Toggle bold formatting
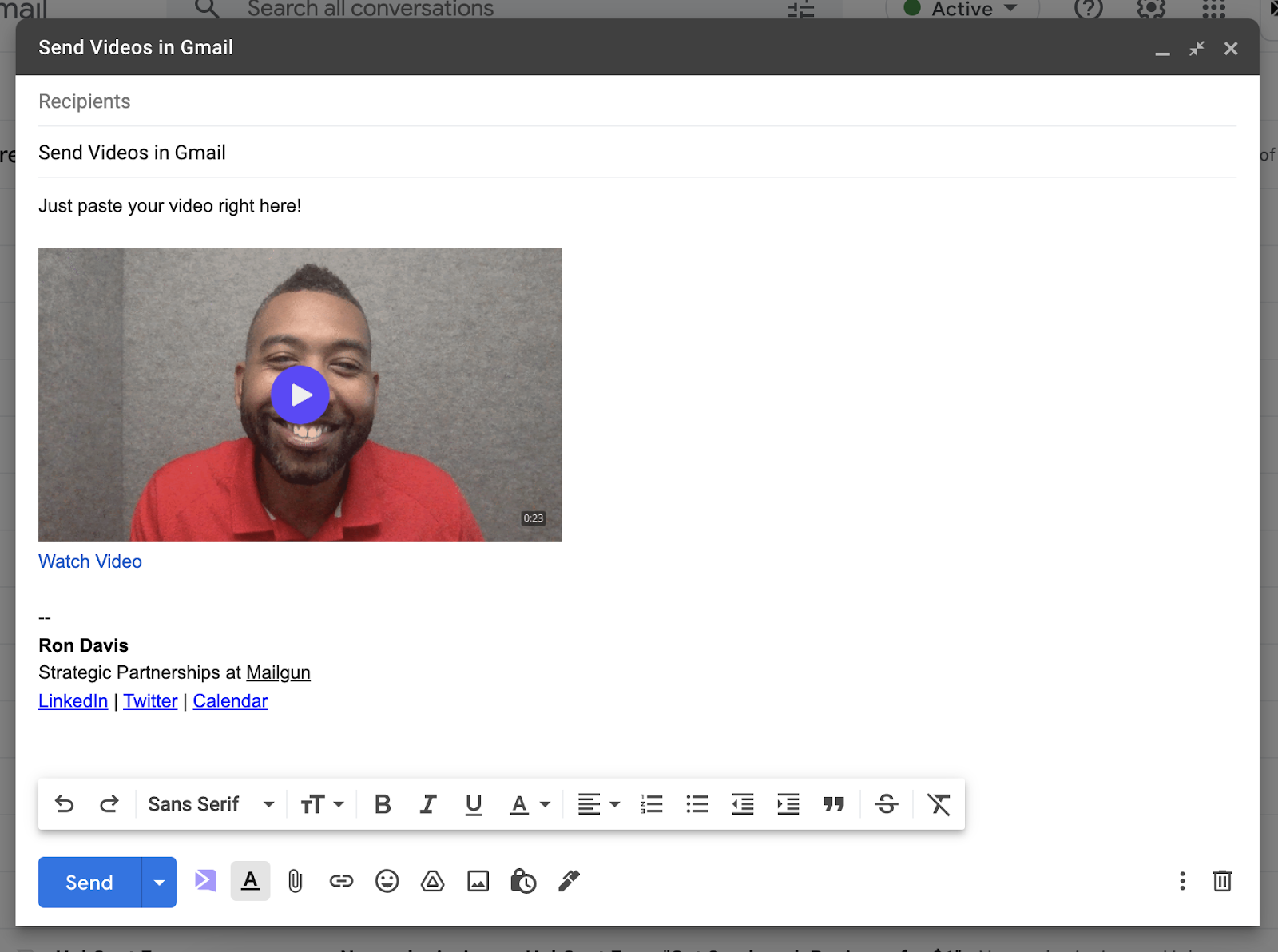1278x952 pixels. pyautogui.click(x=383, y=804)
